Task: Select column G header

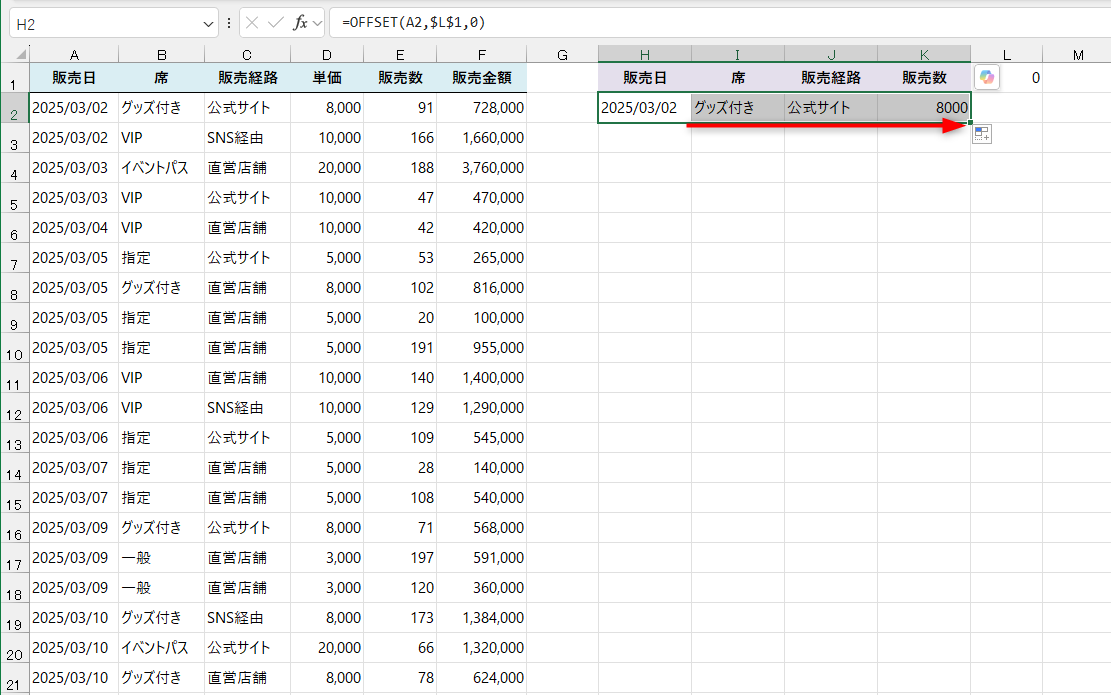Action: click(x=563, y=55)
